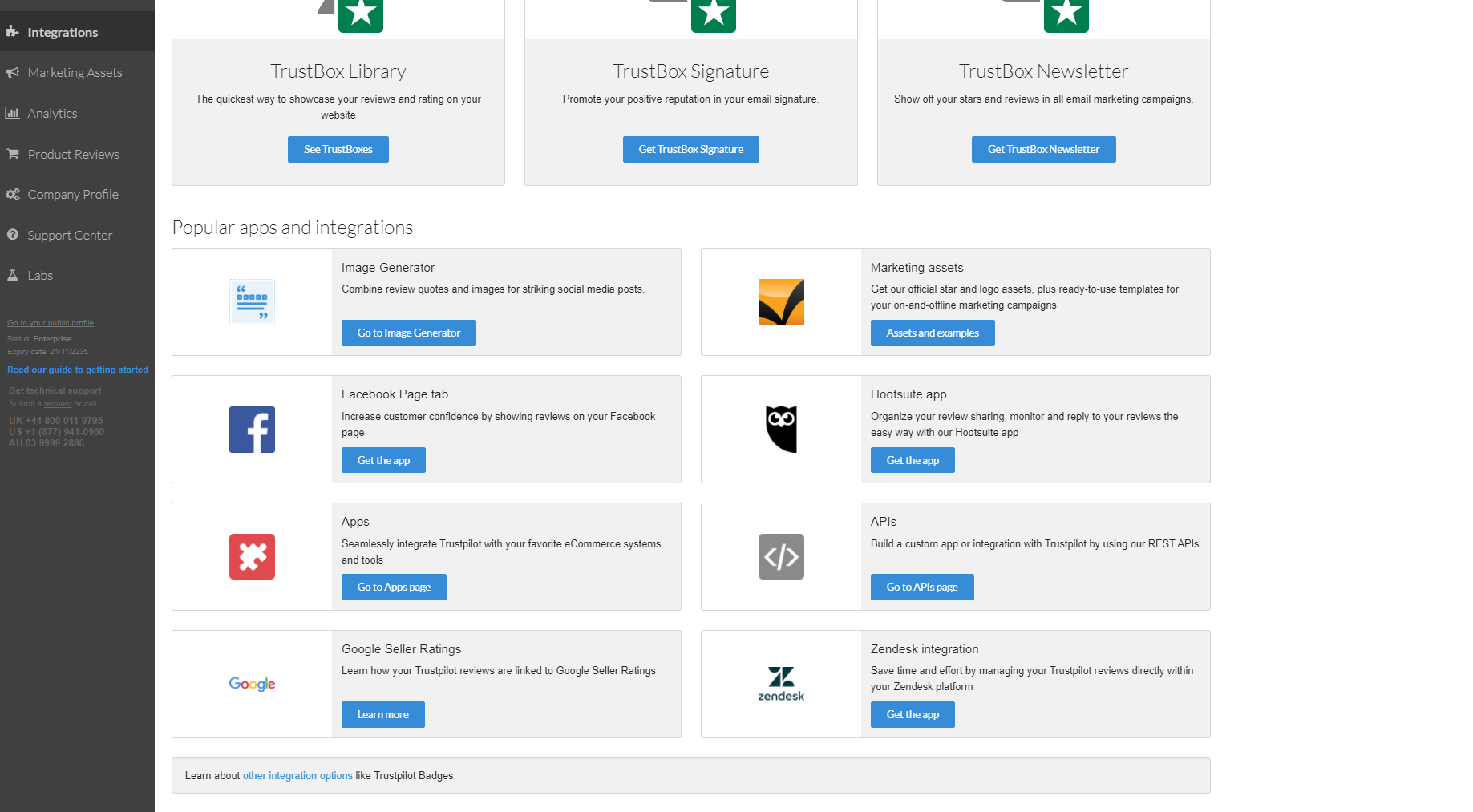Click the TrustBox Library heading
The image size is (1473, 812).
click(x=338, y=71)
